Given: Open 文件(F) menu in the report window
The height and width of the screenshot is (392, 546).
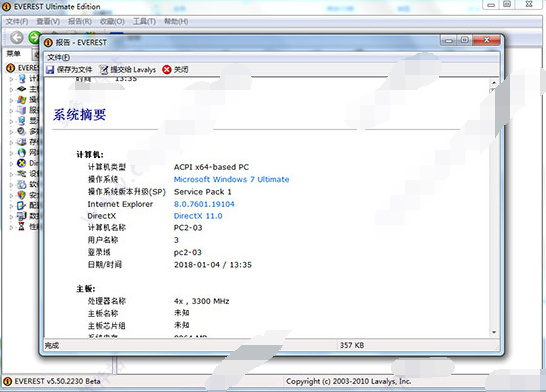Looking at the screenshot, I should click(58, 57).
